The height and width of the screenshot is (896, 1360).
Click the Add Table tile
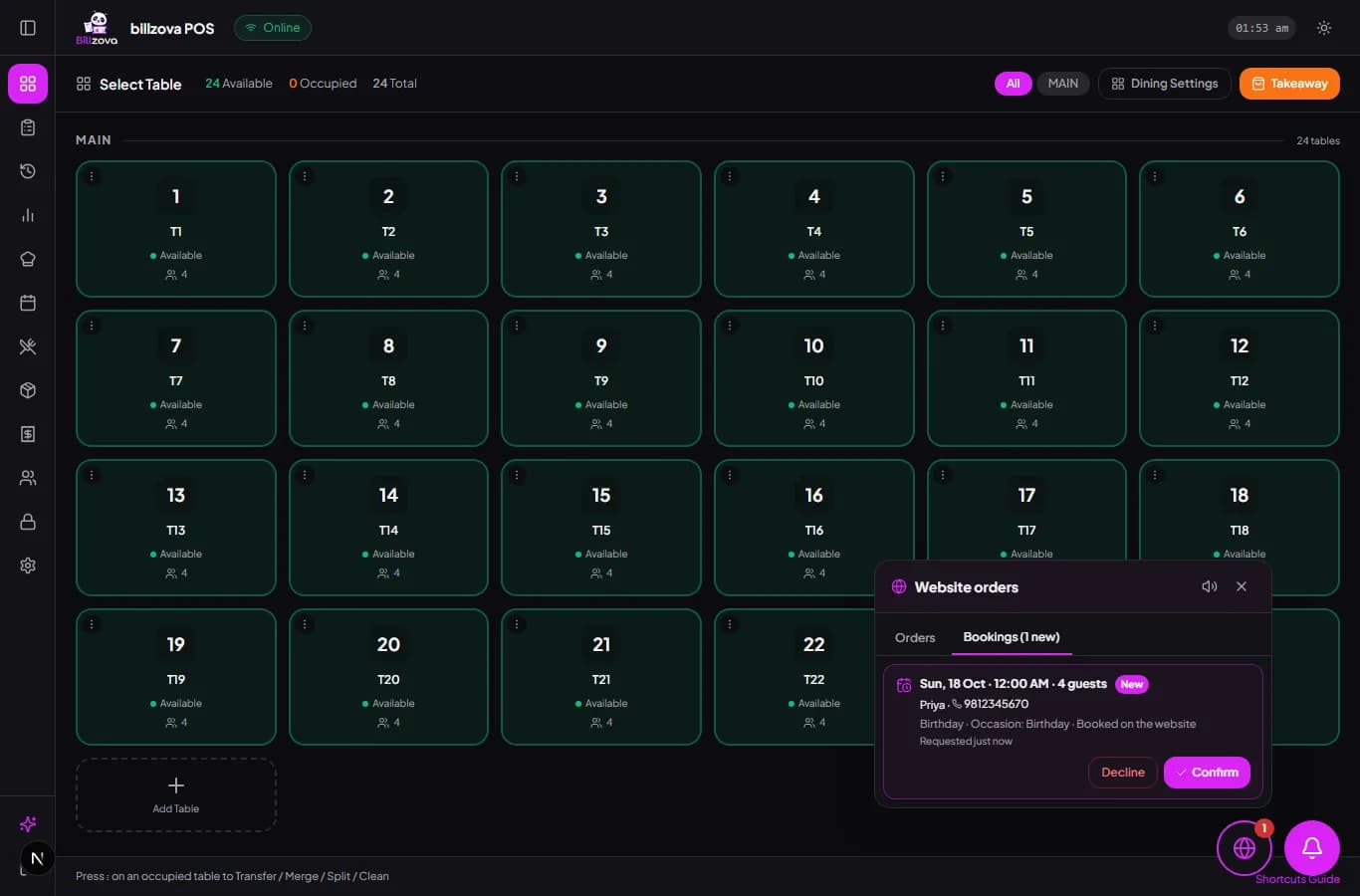pyautogui.click(x=176, y=794)
